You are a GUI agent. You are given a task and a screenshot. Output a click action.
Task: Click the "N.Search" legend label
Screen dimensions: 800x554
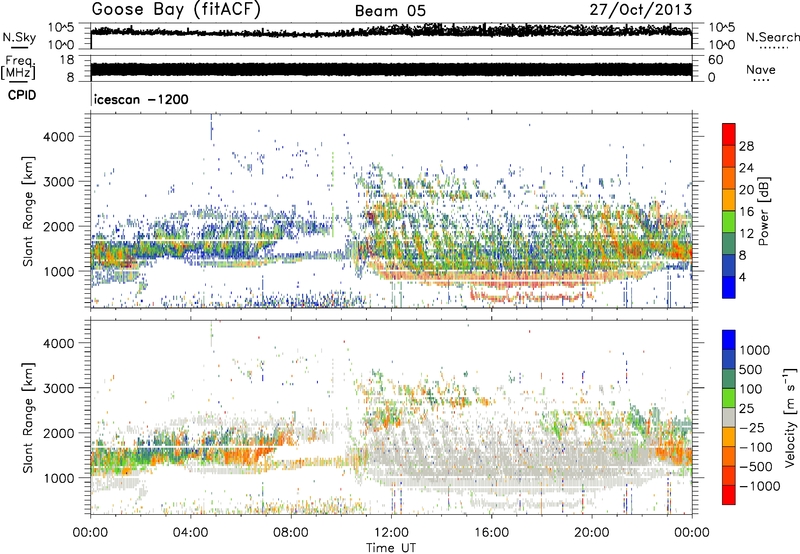click(x=773, y=37)
